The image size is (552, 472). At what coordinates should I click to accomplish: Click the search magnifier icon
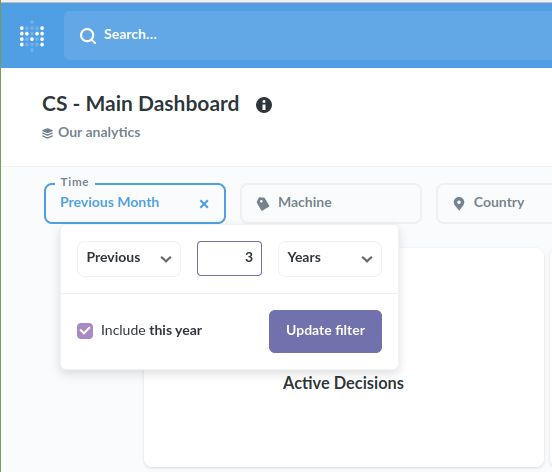[x=88, y=36]
